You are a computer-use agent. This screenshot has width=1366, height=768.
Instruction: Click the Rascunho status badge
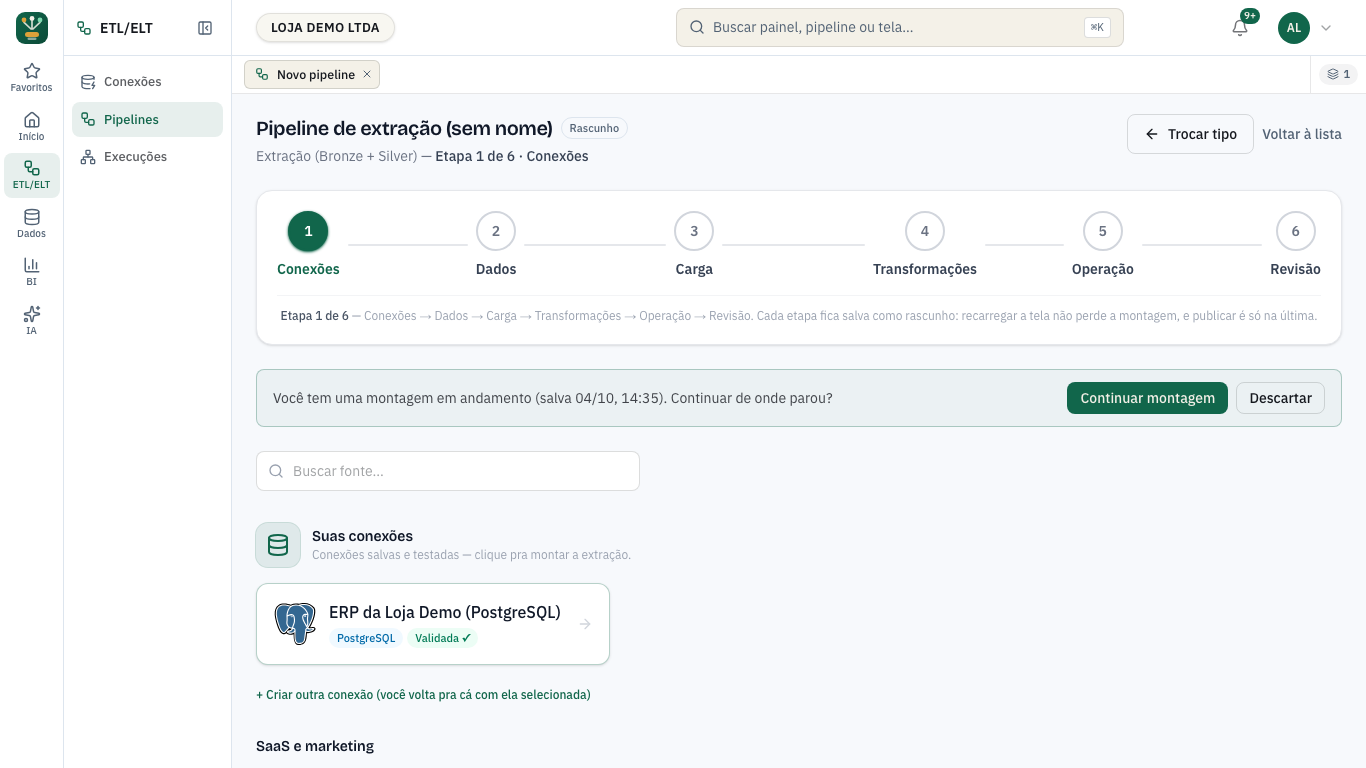(x=594, y=128)
